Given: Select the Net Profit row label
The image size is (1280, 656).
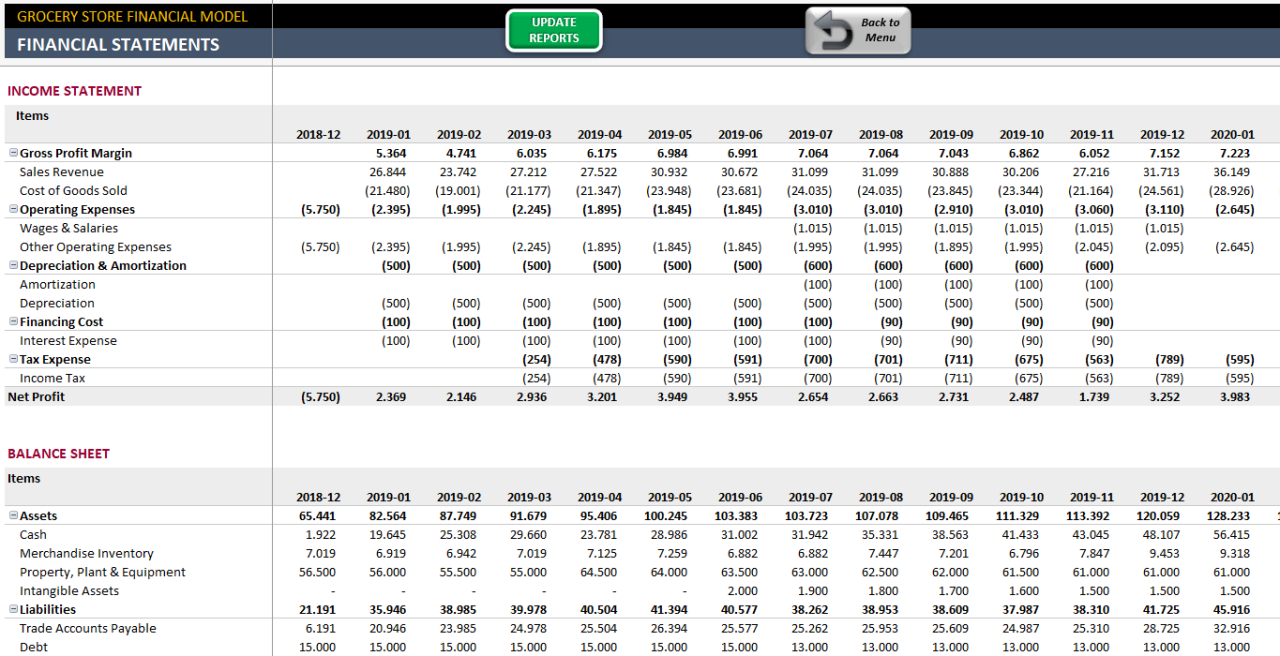Looking at the screenshot, I should [x=36, y=396].
